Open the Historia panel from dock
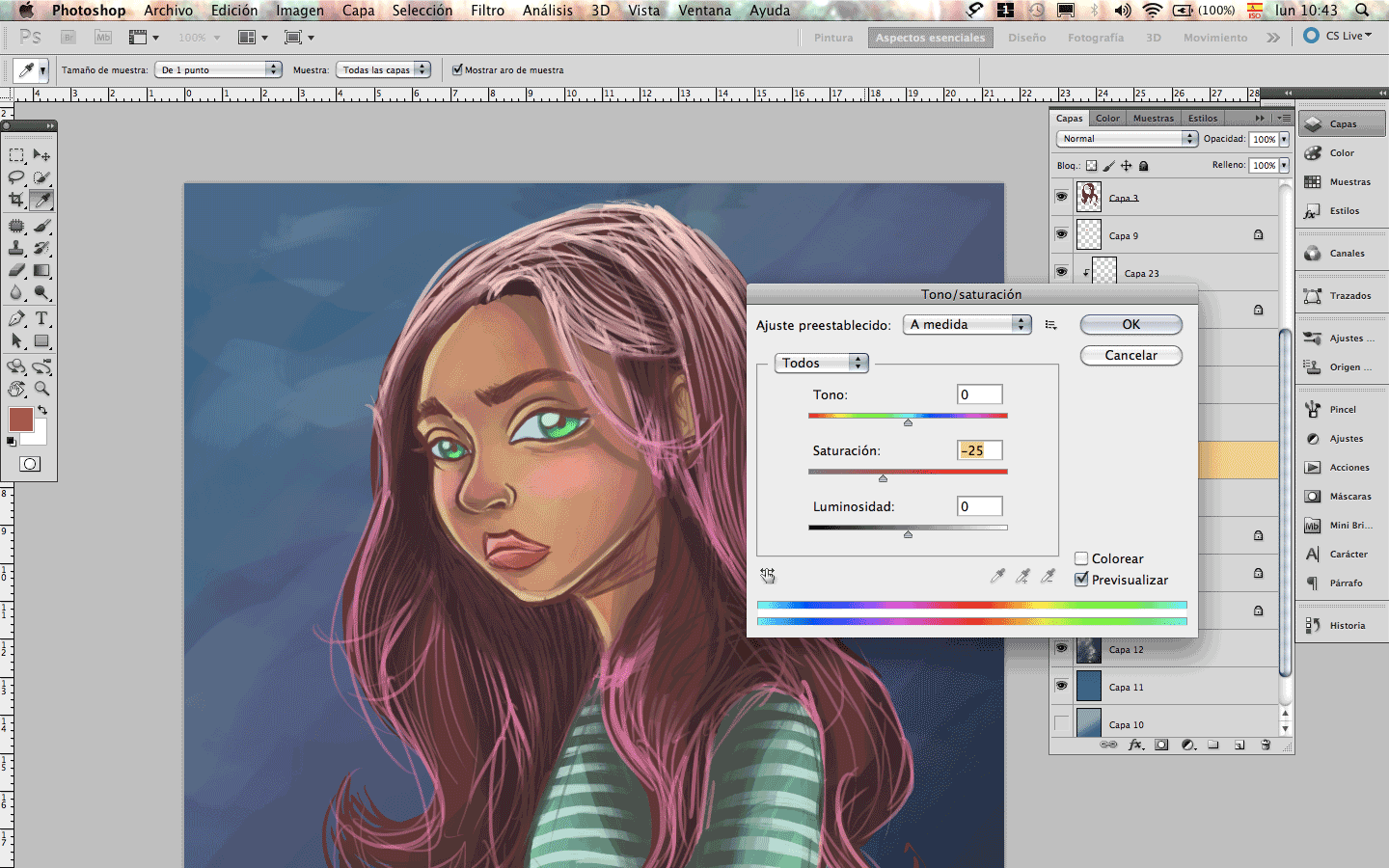This screenshot has width=1389, height=868. (x=1342, y=625)
